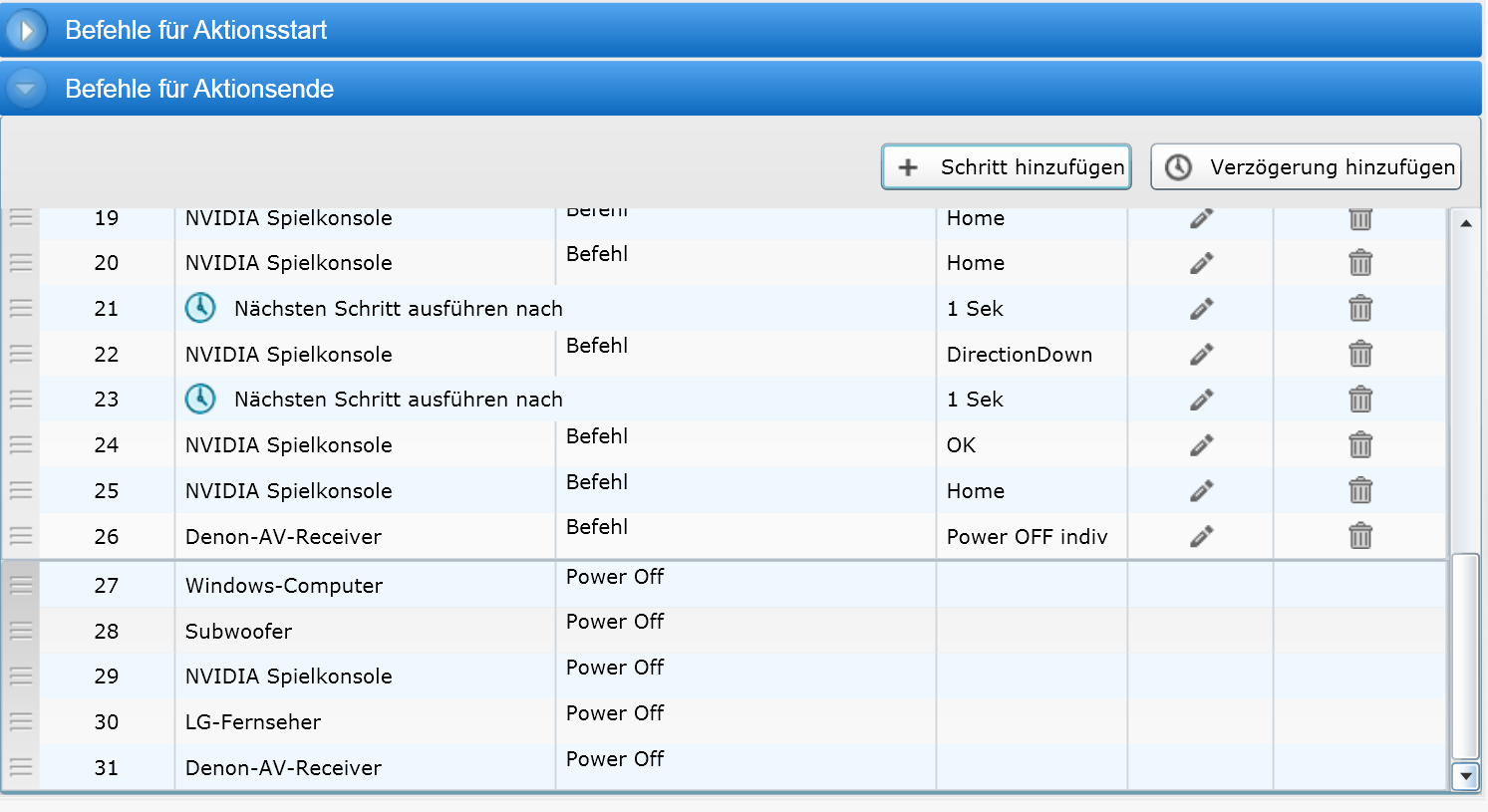Delete step 26 Denon-AV-Receiver command

[1360, 536]
